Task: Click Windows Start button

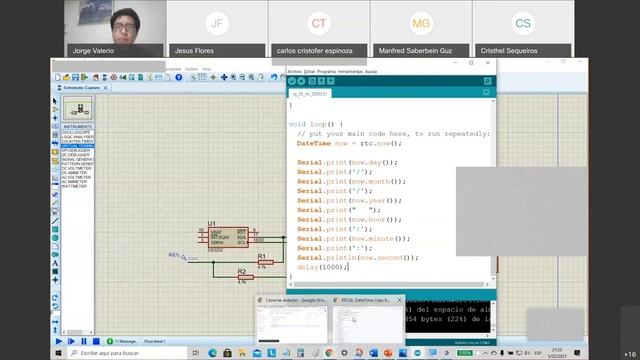Action: point(58,353)
